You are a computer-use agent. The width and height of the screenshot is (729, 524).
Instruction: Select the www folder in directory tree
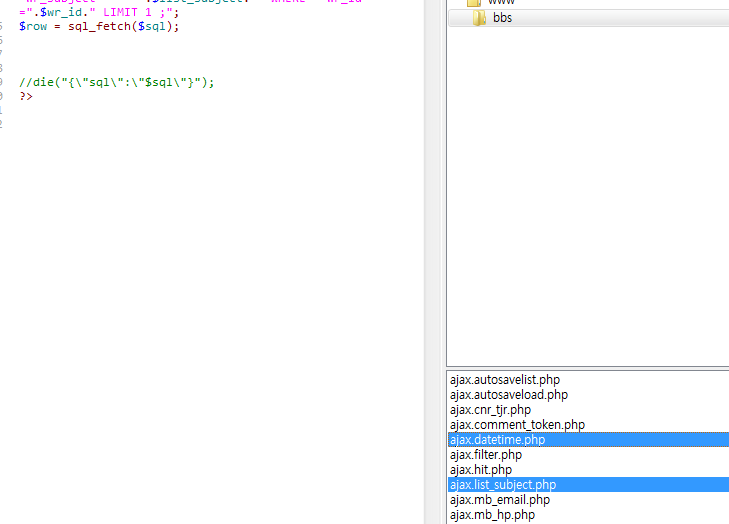[502, 3]
